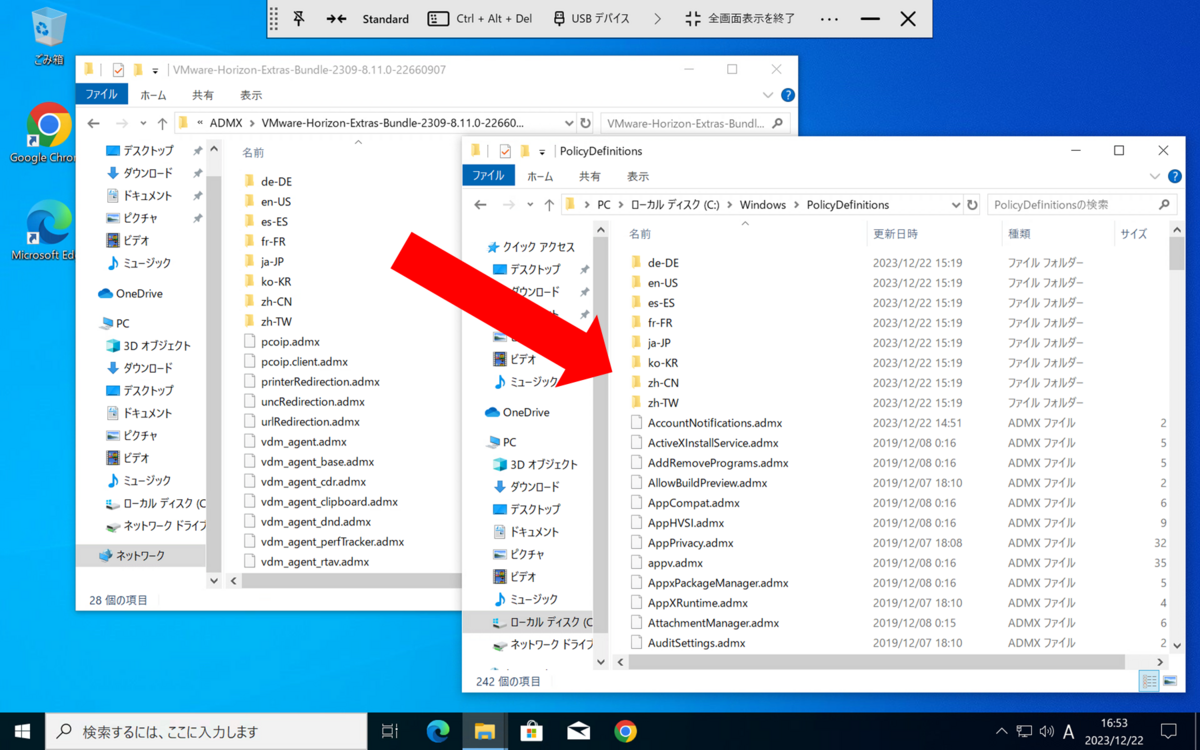Image resolution: width=1200 pixels, height=750 pixels.
Task: Select de-DE folder in PolicyDefinitions
Action: [x=663, y=263]
